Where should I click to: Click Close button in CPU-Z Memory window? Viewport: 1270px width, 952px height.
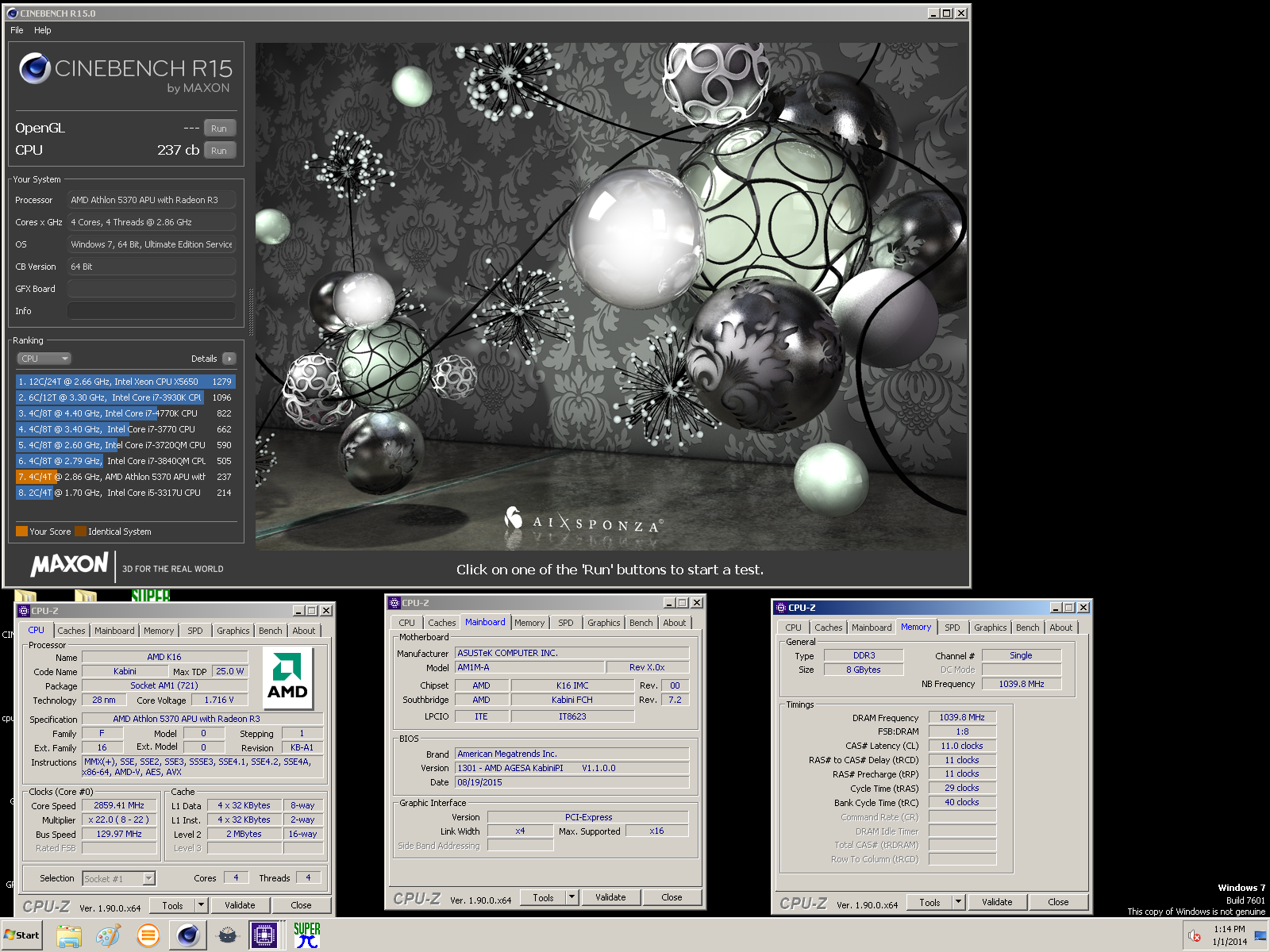[x=1058, y=902]
